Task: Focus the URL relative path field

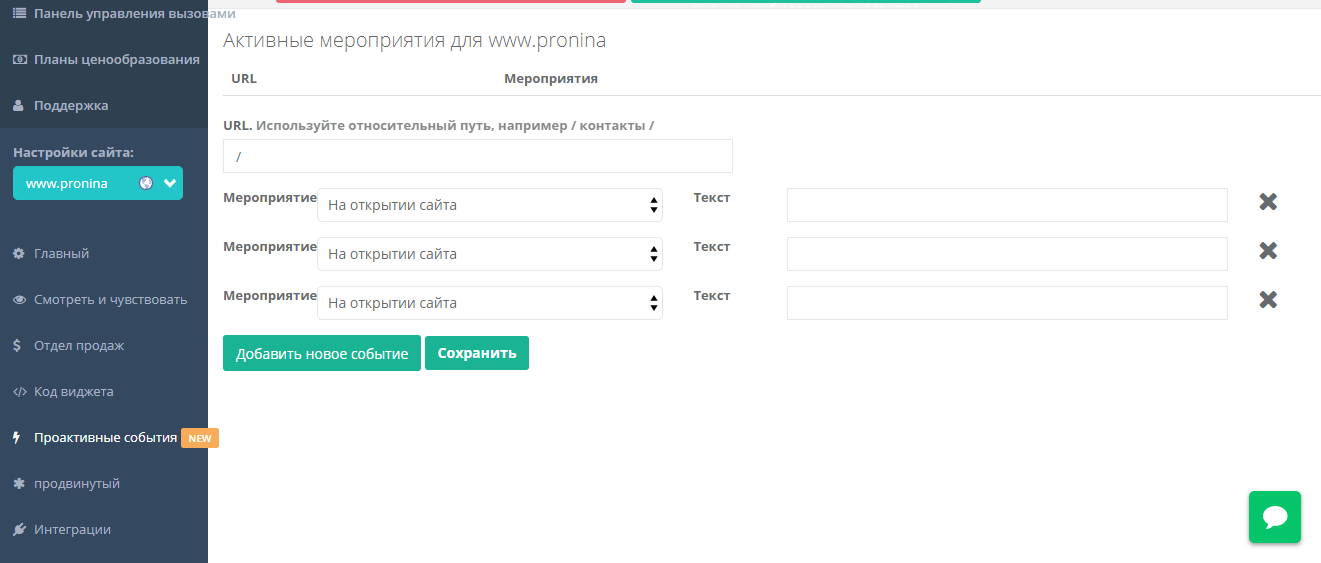Action: pos(477,156)
